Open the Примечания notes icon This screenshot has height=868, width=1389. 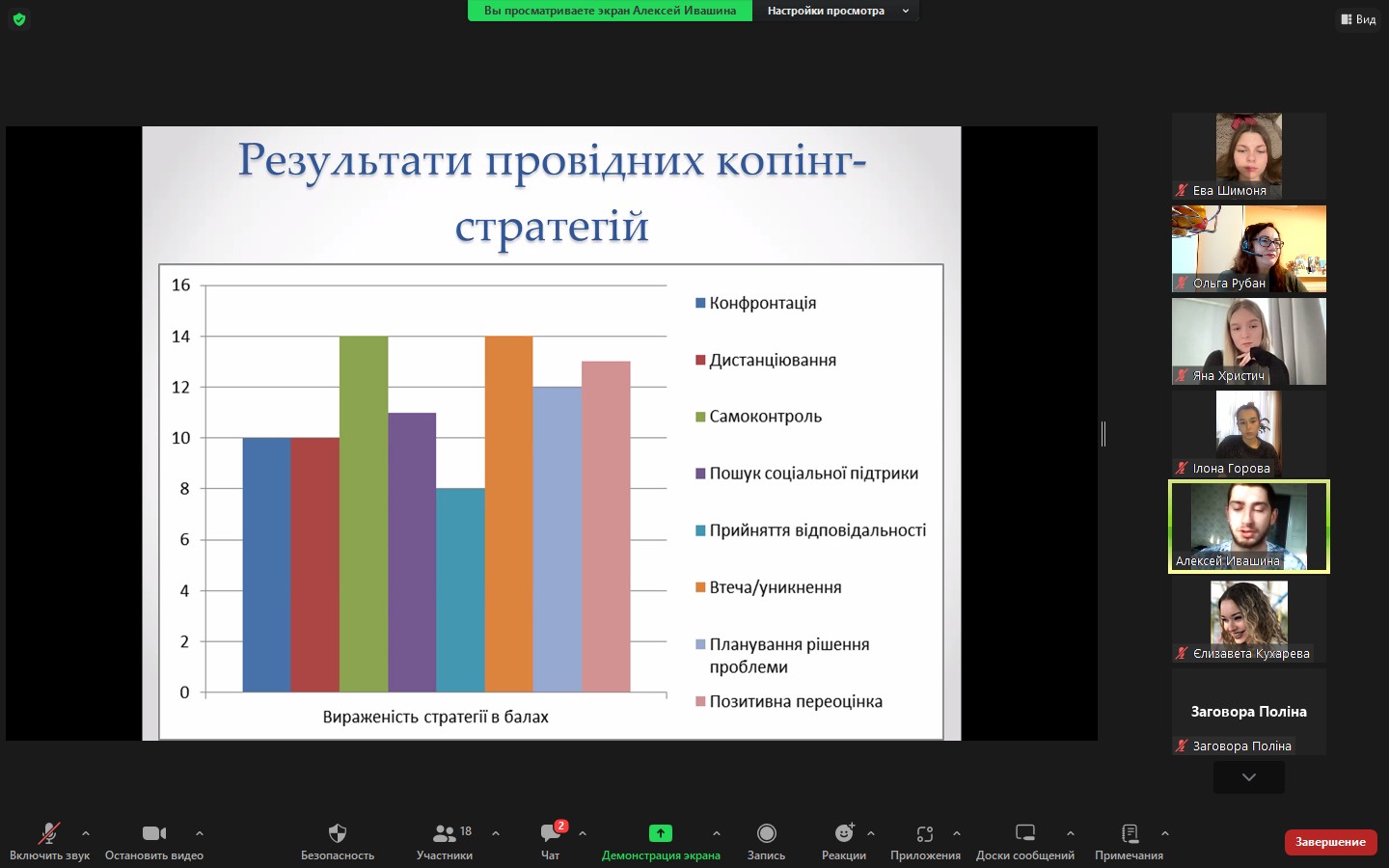click(x=1130, y=832)
